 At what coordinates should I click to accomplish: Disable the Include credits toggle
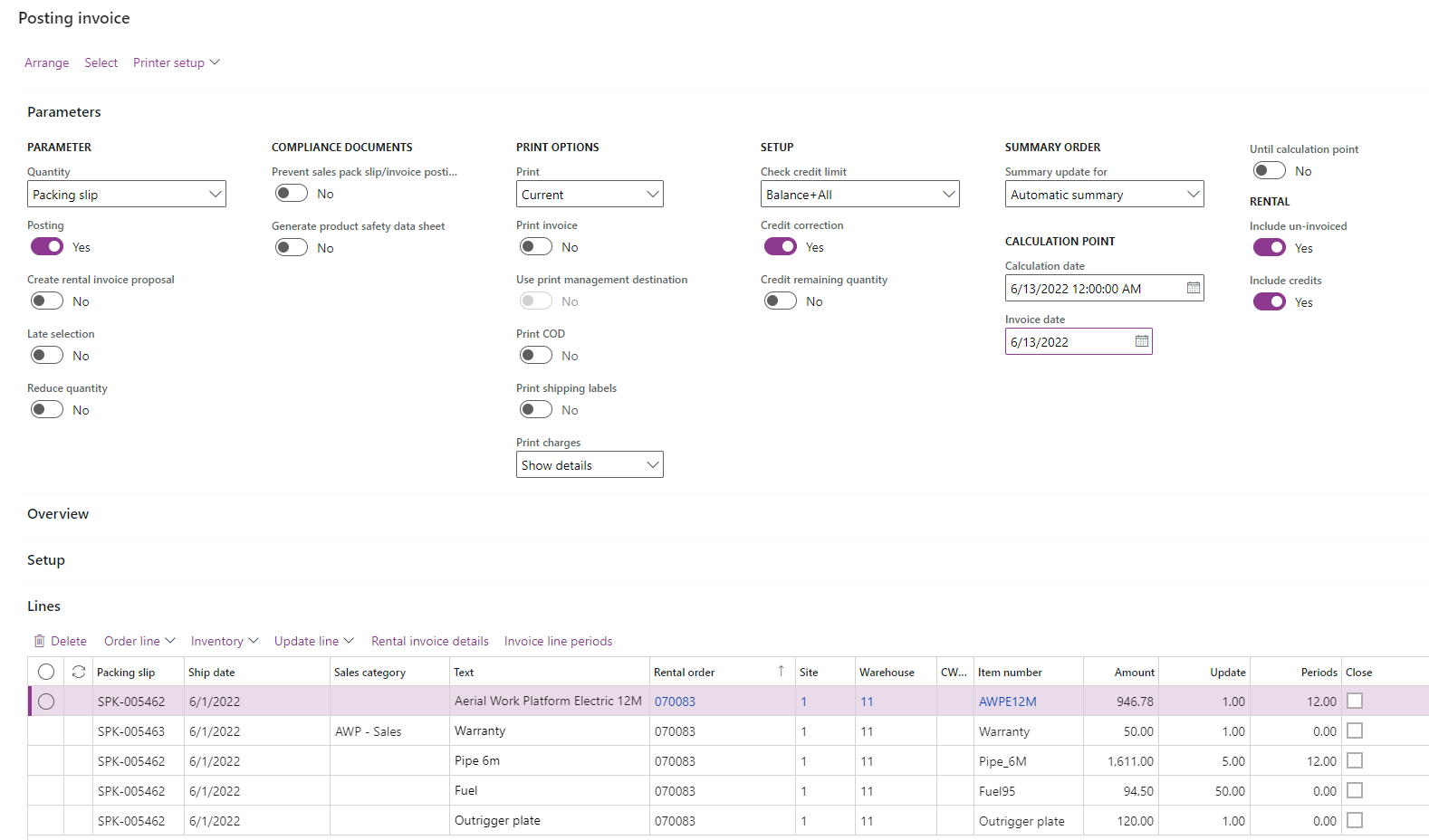coord(1270,301)
